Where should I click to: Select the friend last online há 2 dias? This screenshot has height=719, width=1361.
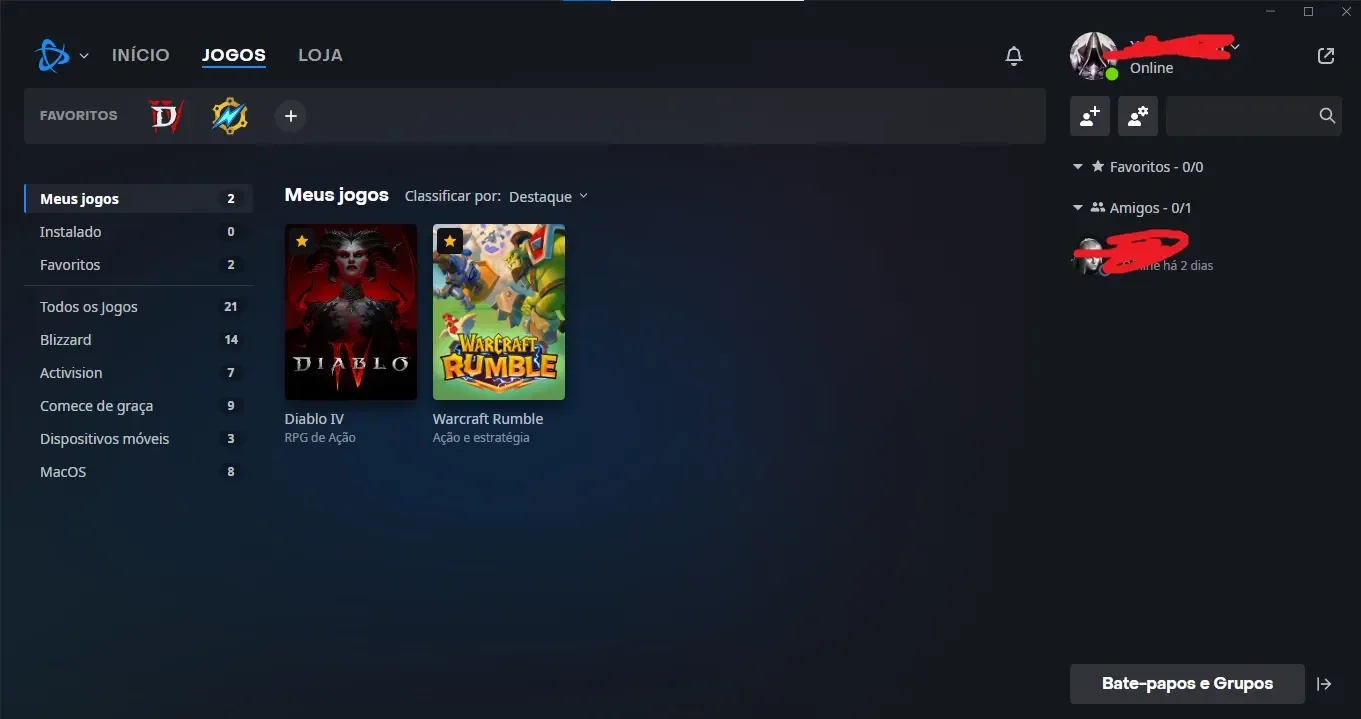(1205, 256)
